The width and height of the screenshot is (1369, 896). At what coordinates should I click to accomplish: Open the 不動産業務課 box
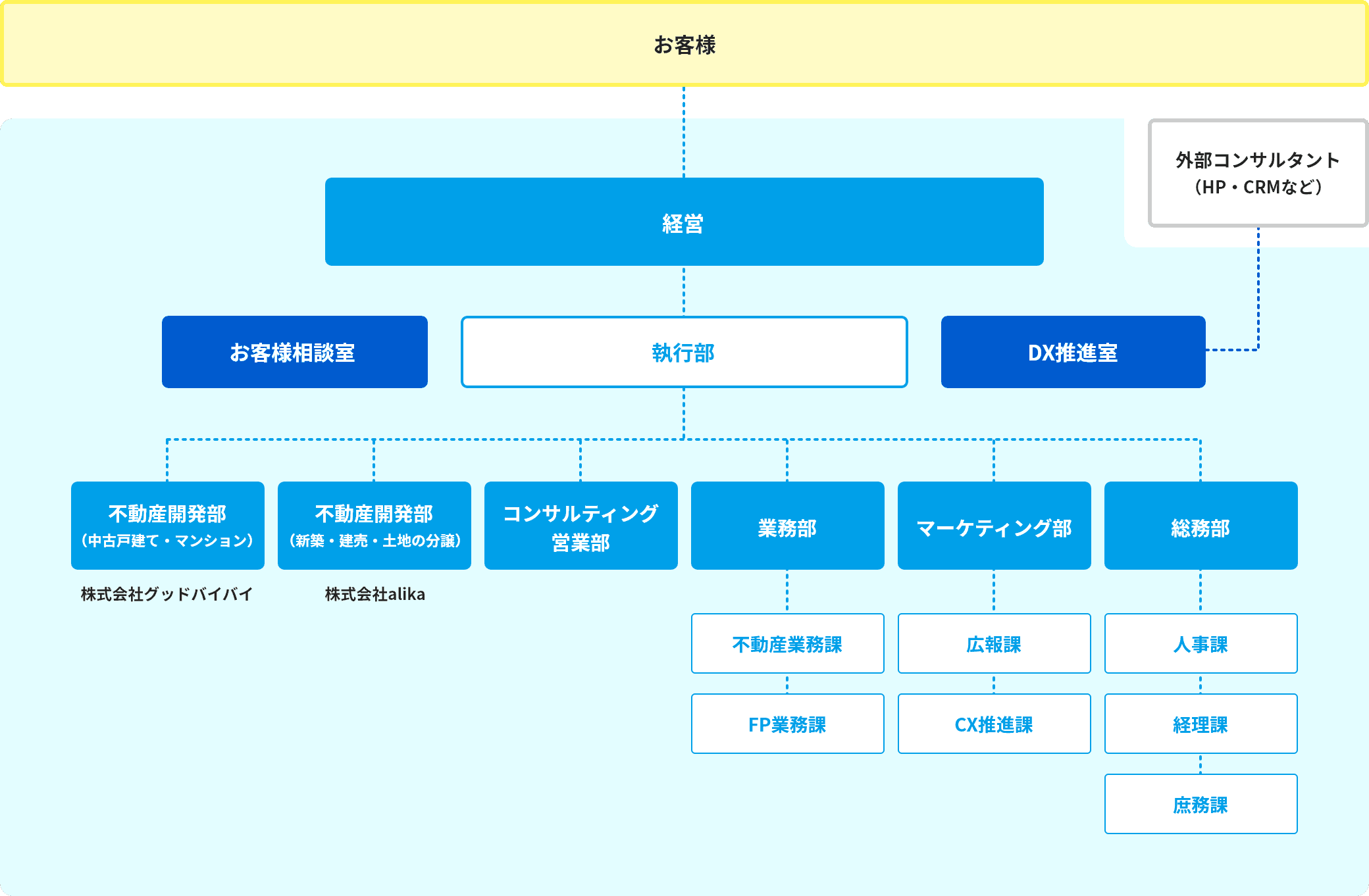pos(787,643)
